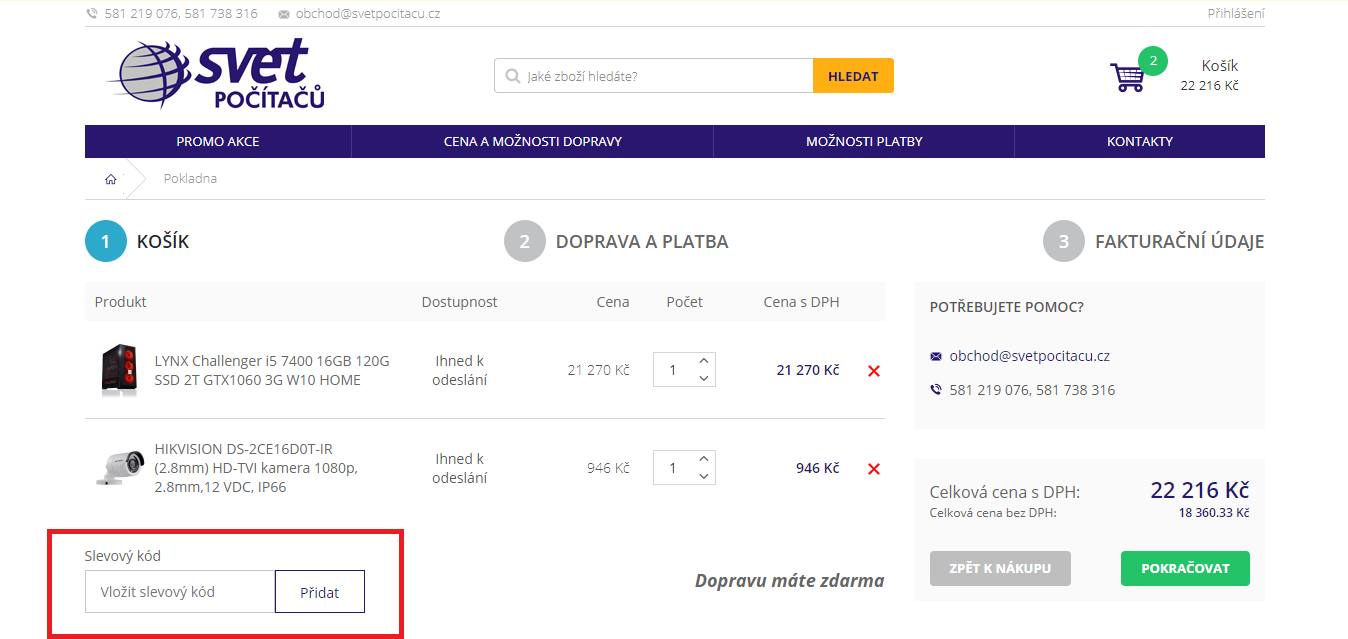Click the home breadcrumb icon

(x=110, y=179)
